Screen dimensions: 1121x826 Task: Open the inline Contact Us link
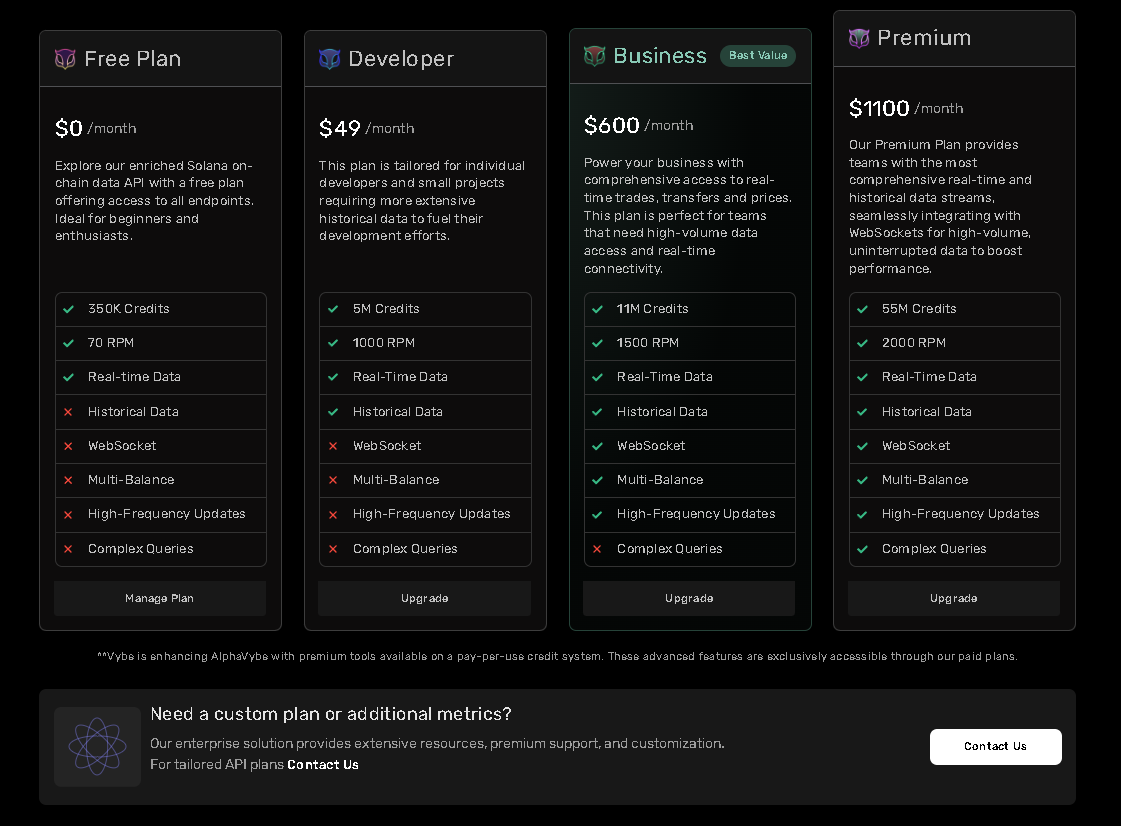pos(323,764)
